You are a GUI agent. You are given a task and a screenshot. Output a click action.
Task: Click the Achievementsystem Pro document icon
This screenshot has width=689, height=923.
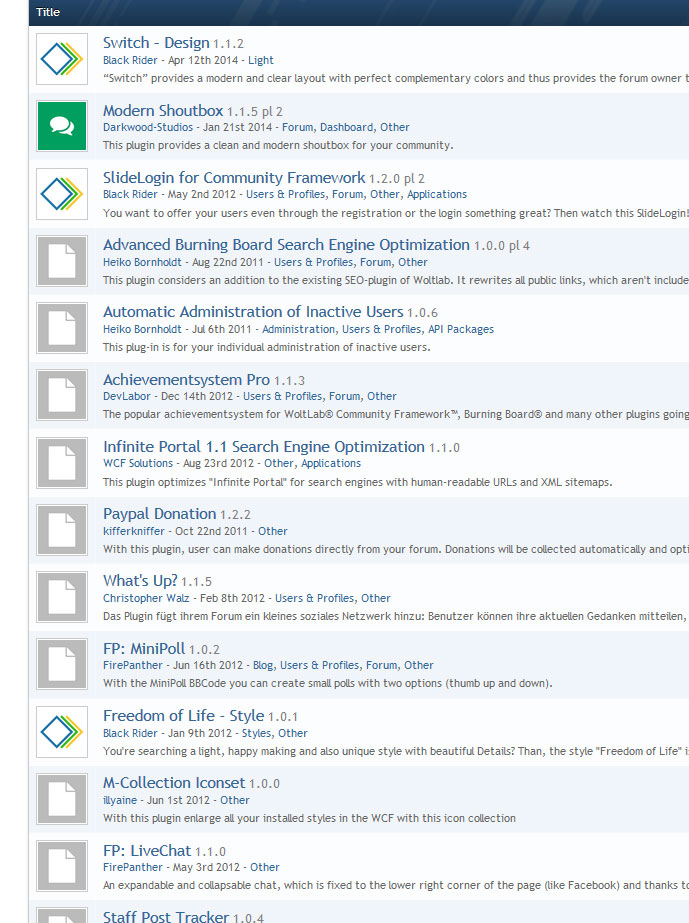point(62,395)
